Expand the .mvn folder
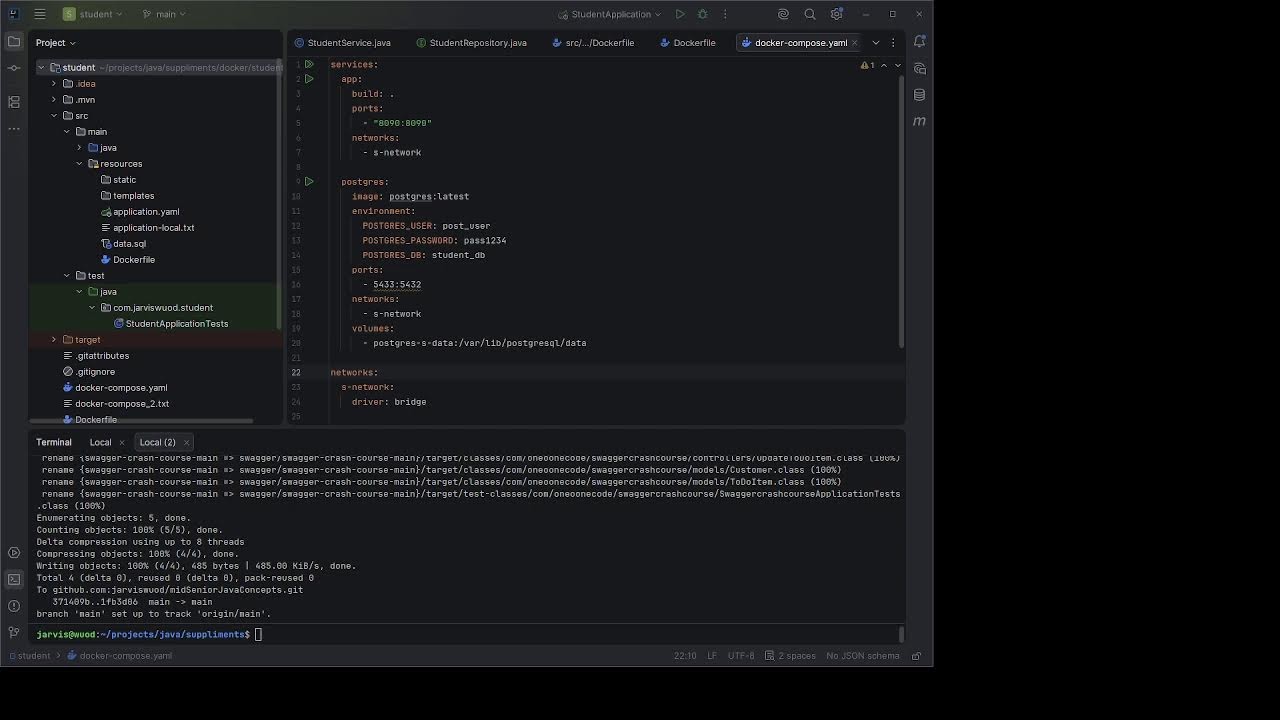Image resolution: width=1280 pixels, height=720 pixels. [x=54, y=100]
